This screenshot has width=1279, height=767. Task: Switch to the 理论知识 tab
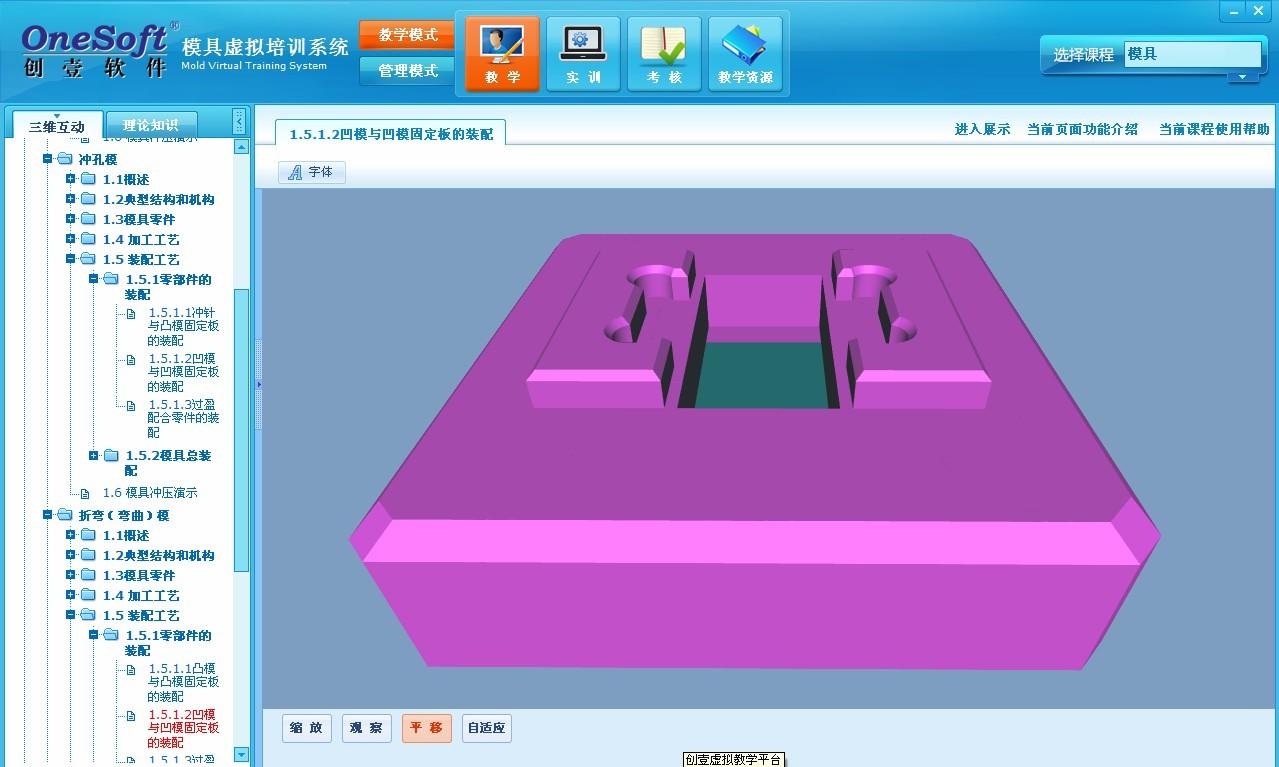click(x=151, y=125)
